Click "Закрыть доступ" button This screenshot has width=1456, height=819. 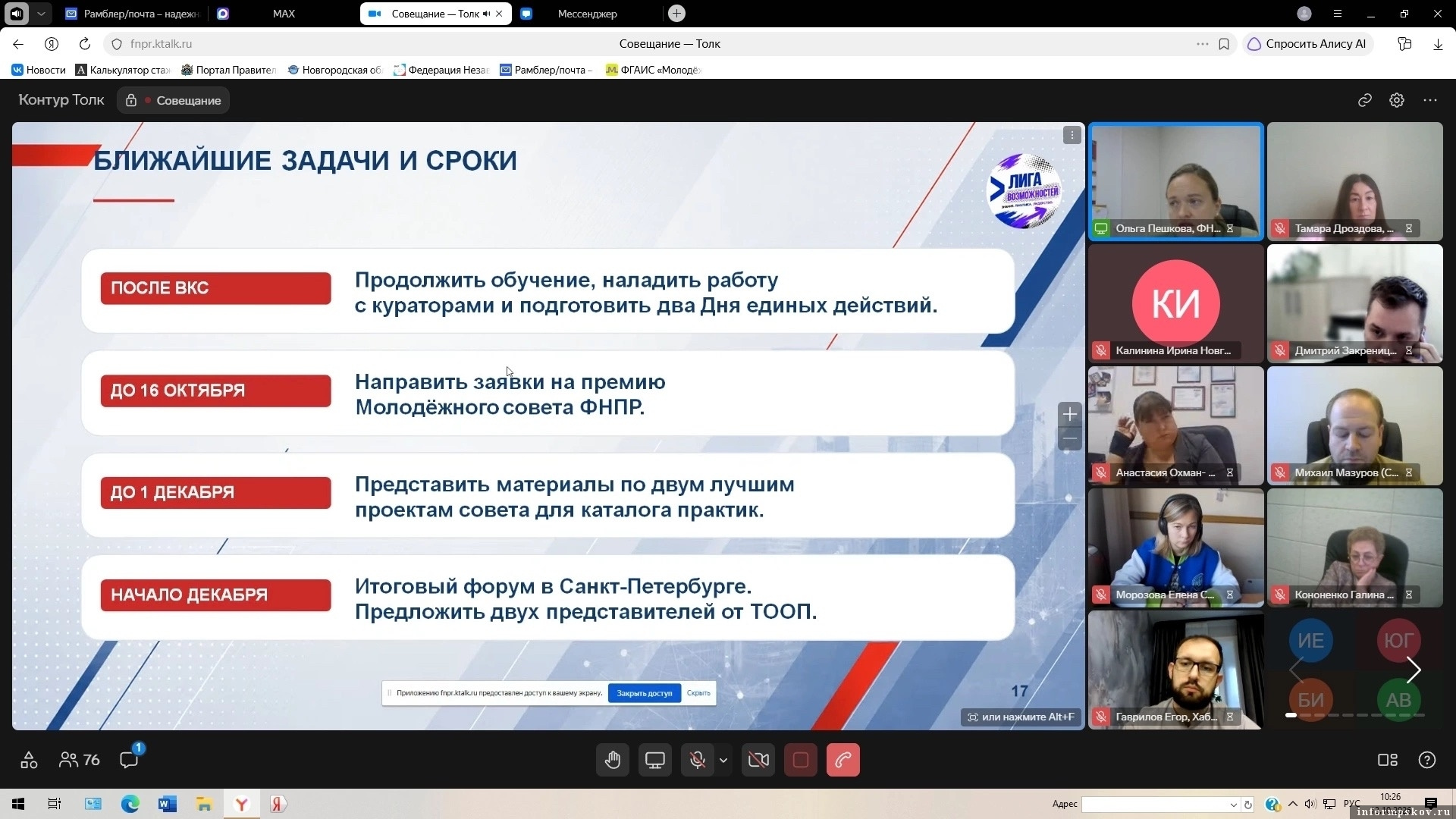645,693
